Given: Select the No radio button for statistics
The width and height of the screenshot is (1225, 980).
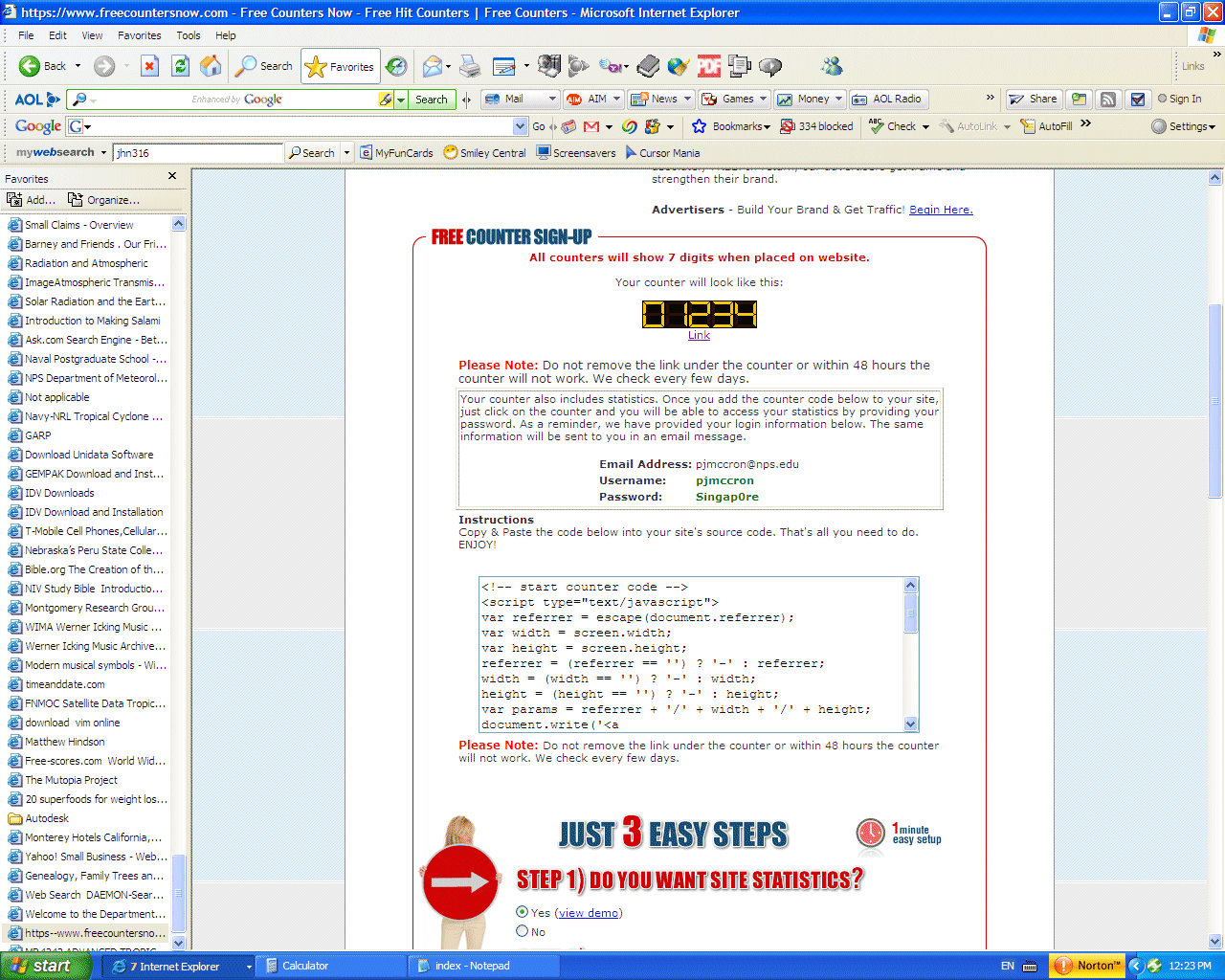Looking at the screenshot, I should point(522,931).
